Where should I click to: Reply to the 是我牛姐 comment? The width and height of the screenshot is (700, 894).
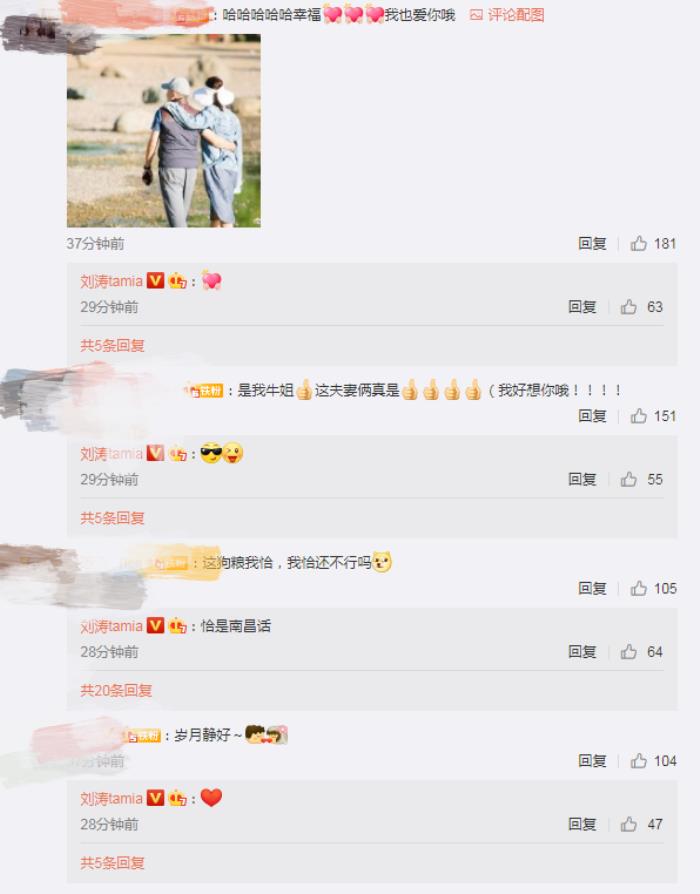pos(592,416)
